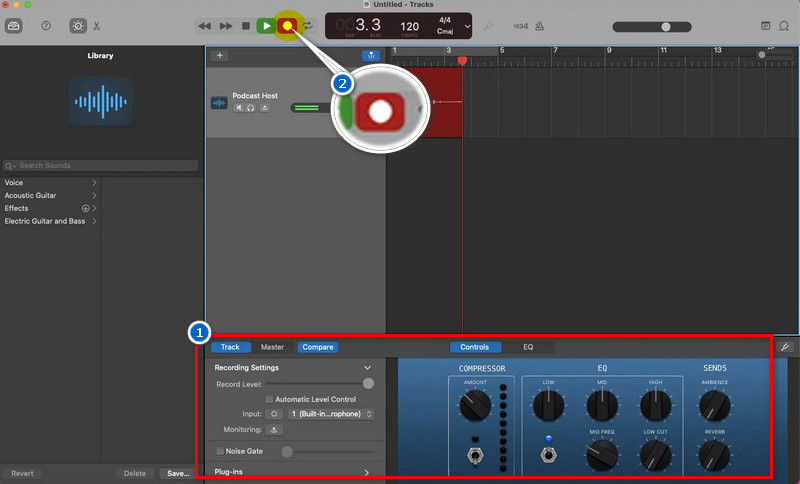Expand the Effects category
800x484 pixels.
[50, 208]
